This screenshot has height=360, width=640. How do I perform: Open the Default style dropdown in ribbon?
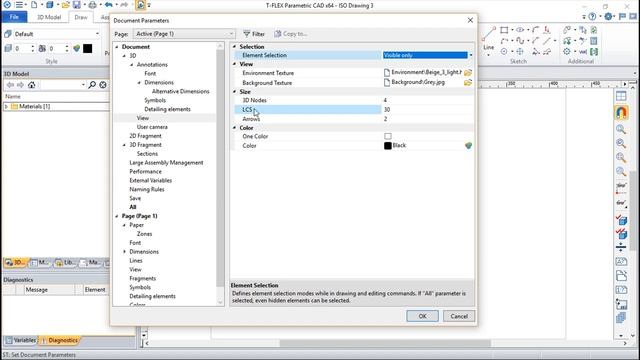pos(97,34)
